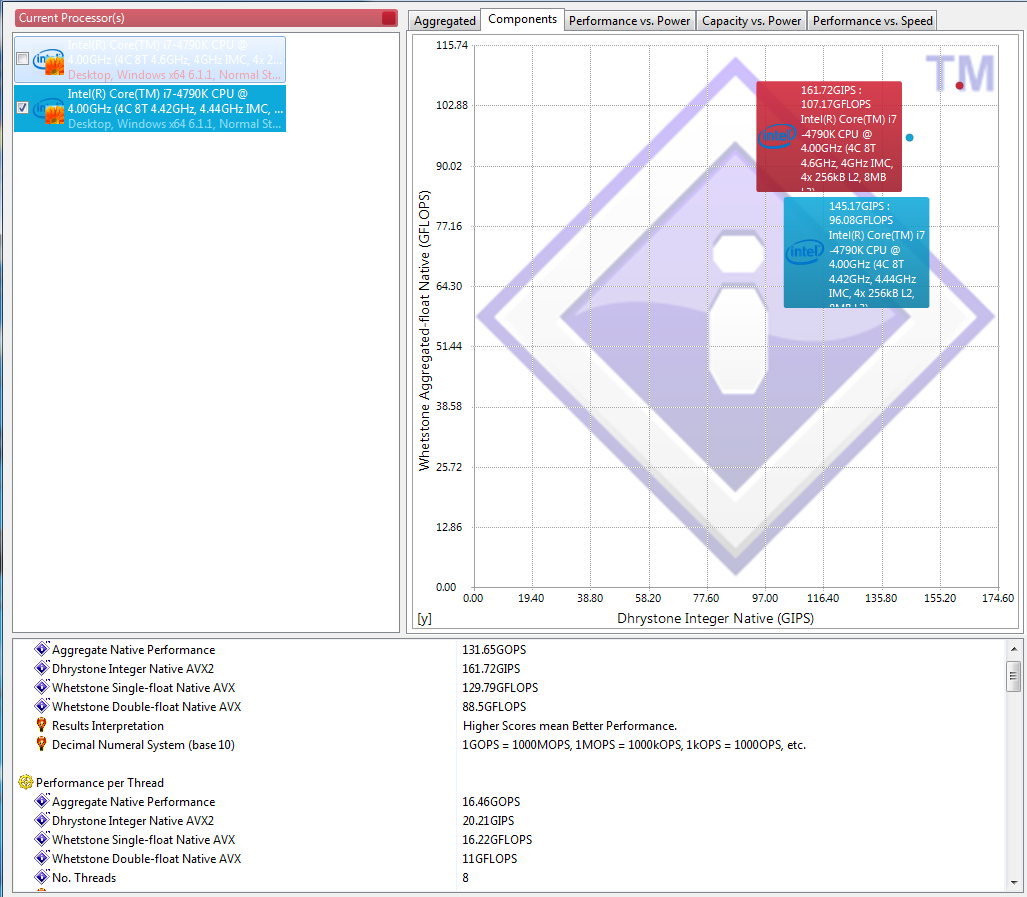Click the diamond icon beside No. Threads

[42, 877]
